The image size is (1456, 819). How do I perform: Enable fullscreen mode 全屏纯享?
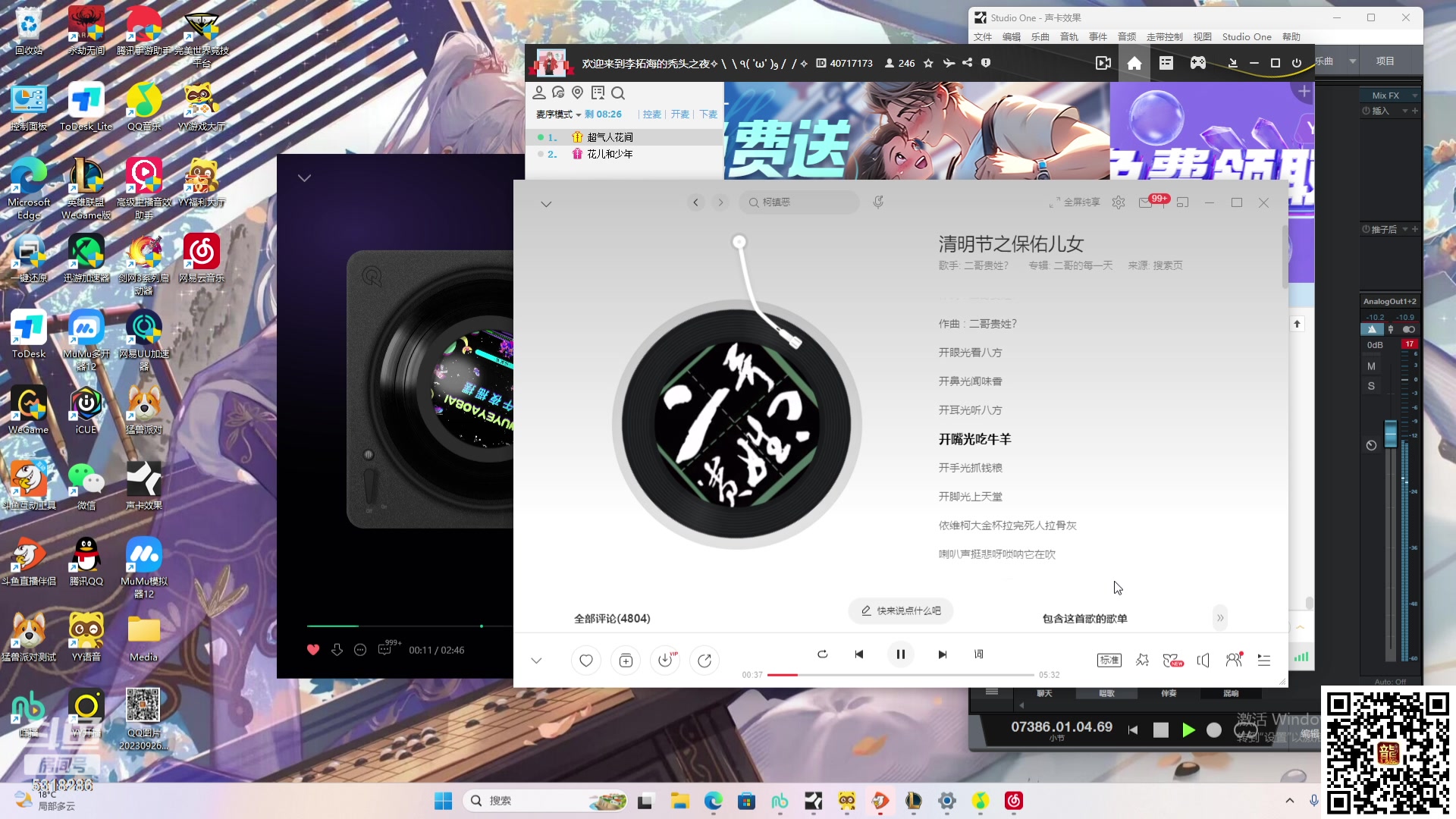click(1075, 202)
